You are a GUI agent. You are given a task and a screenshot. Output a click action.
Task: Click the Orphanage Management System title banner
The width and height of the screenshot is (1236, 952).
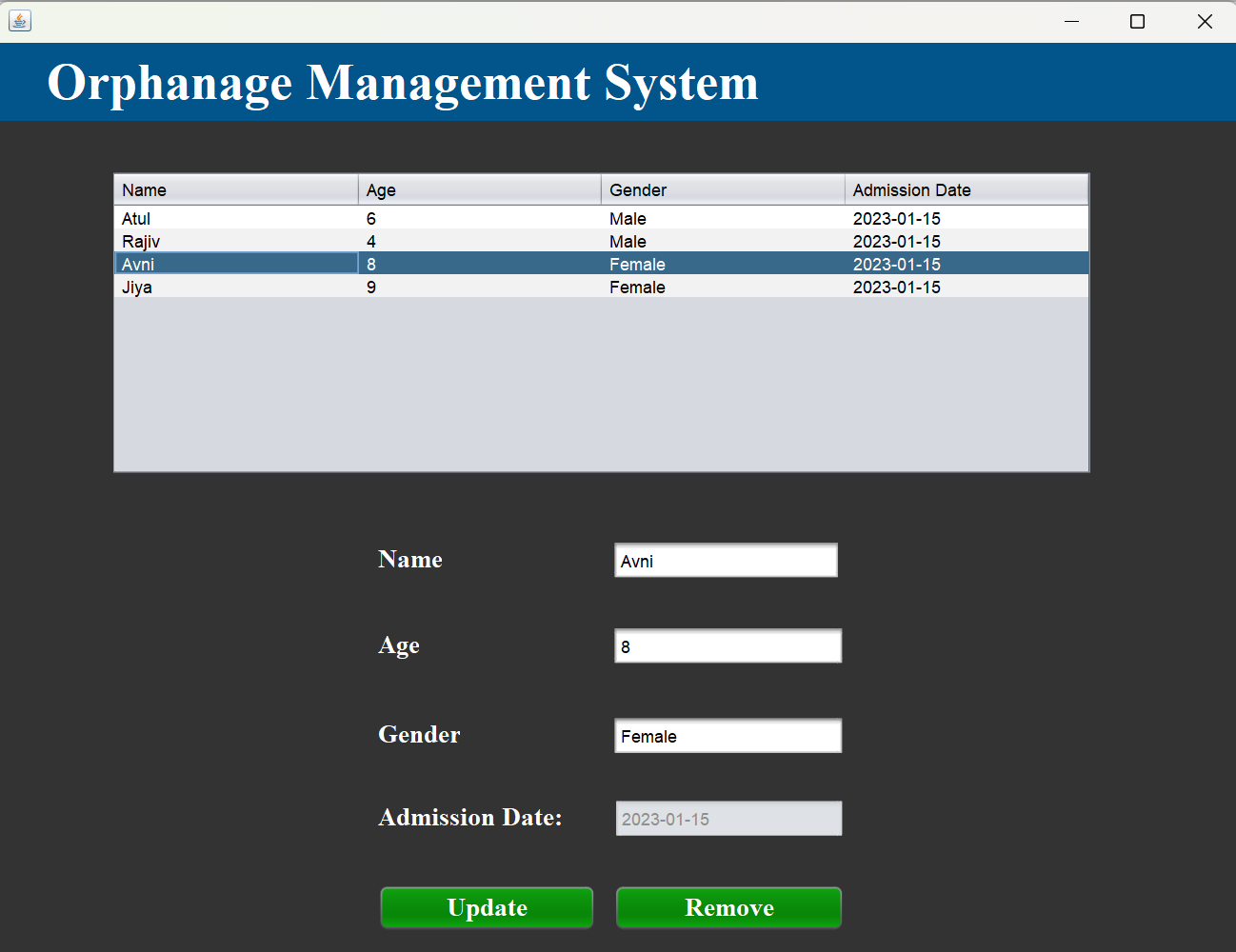(x=404, y=83)
